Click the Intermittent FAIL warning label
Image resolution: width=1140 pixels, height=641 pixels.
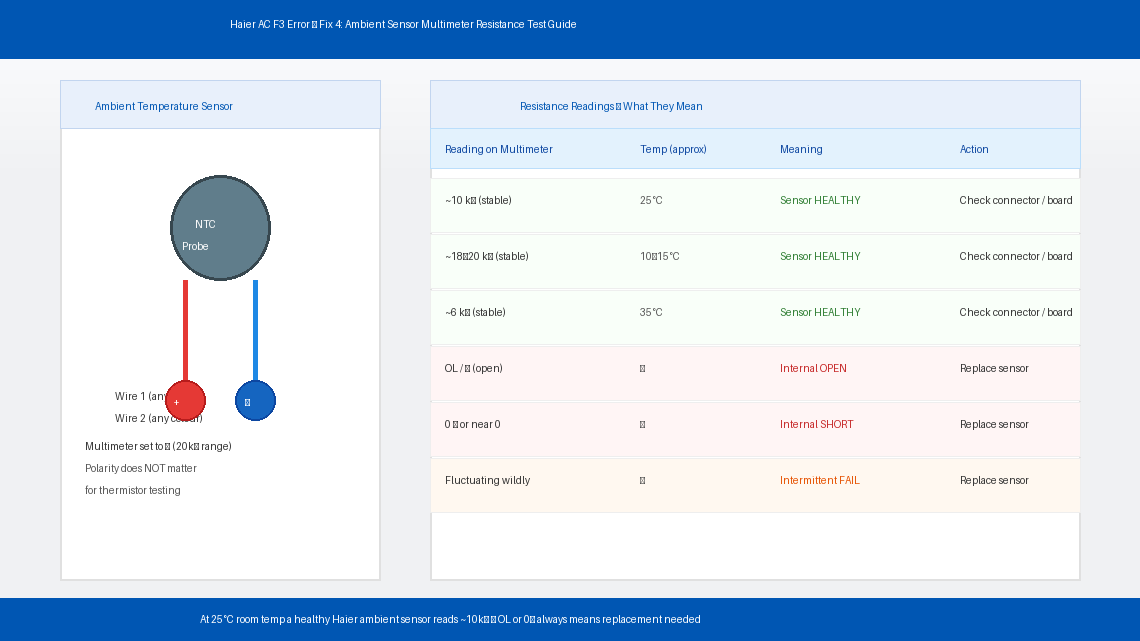coord(820,480)
